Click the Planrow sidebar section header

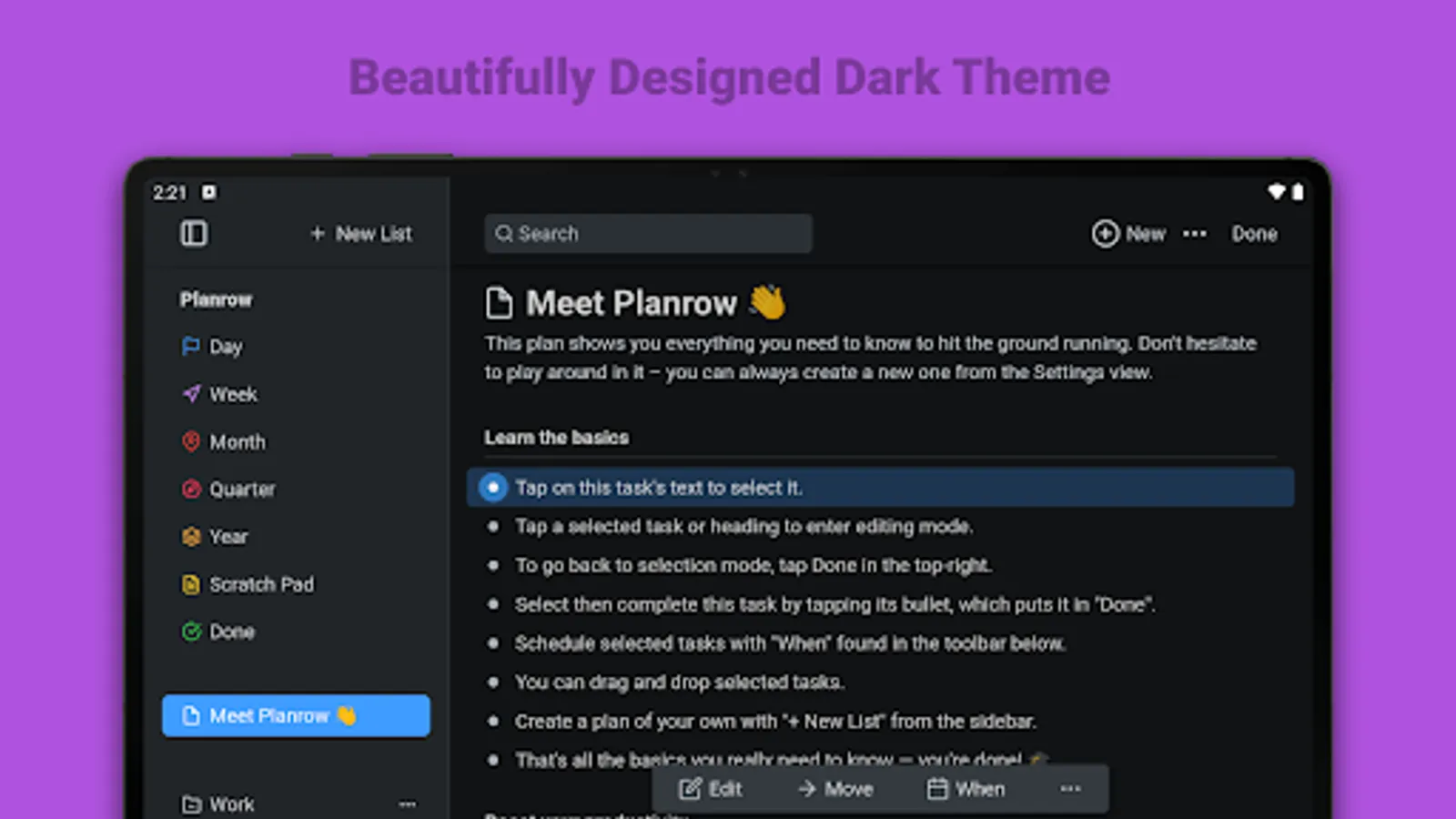click(216, 299)
